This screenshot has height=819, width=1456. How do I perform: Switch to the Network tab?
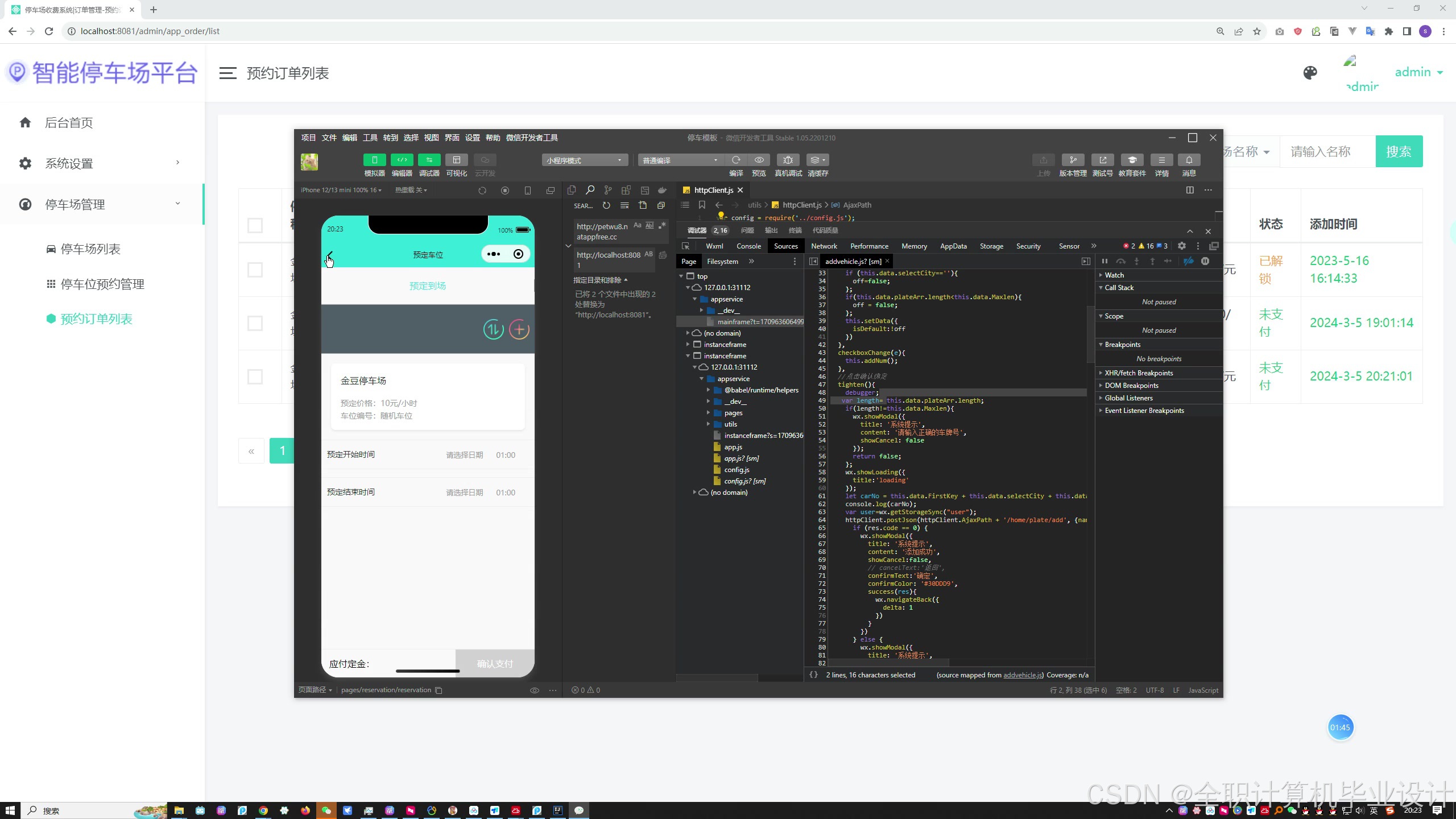pos(824,246)
